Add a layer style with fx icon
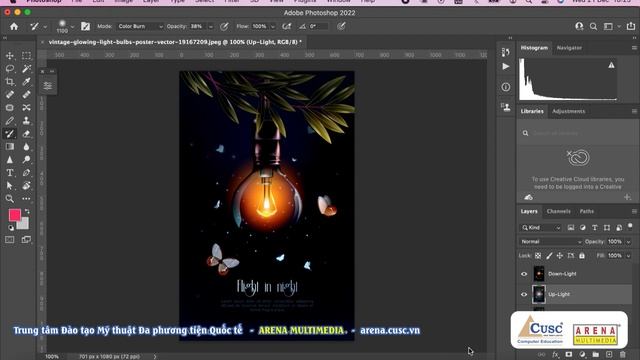Viewport: 640px width, 360px height. 555,355
